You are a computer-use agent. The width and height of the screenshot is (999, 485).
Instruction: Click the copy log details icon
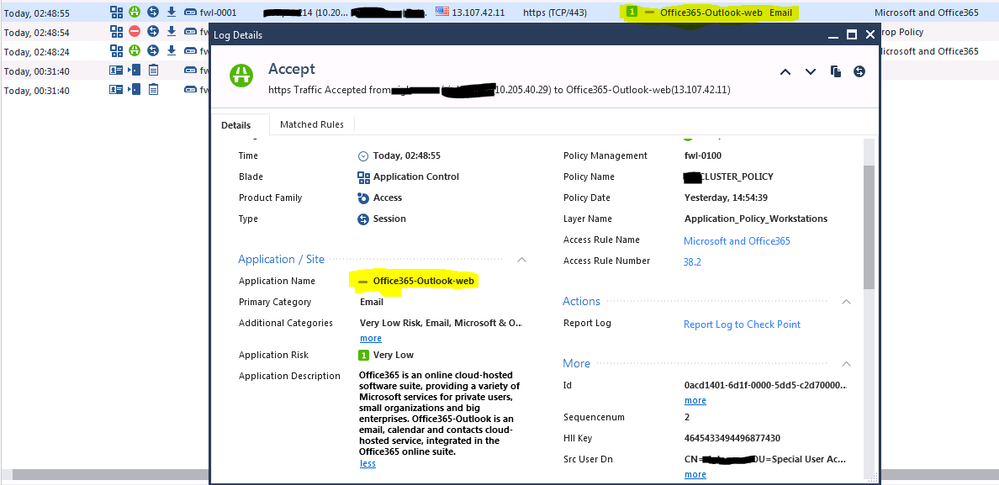(835, 72)
